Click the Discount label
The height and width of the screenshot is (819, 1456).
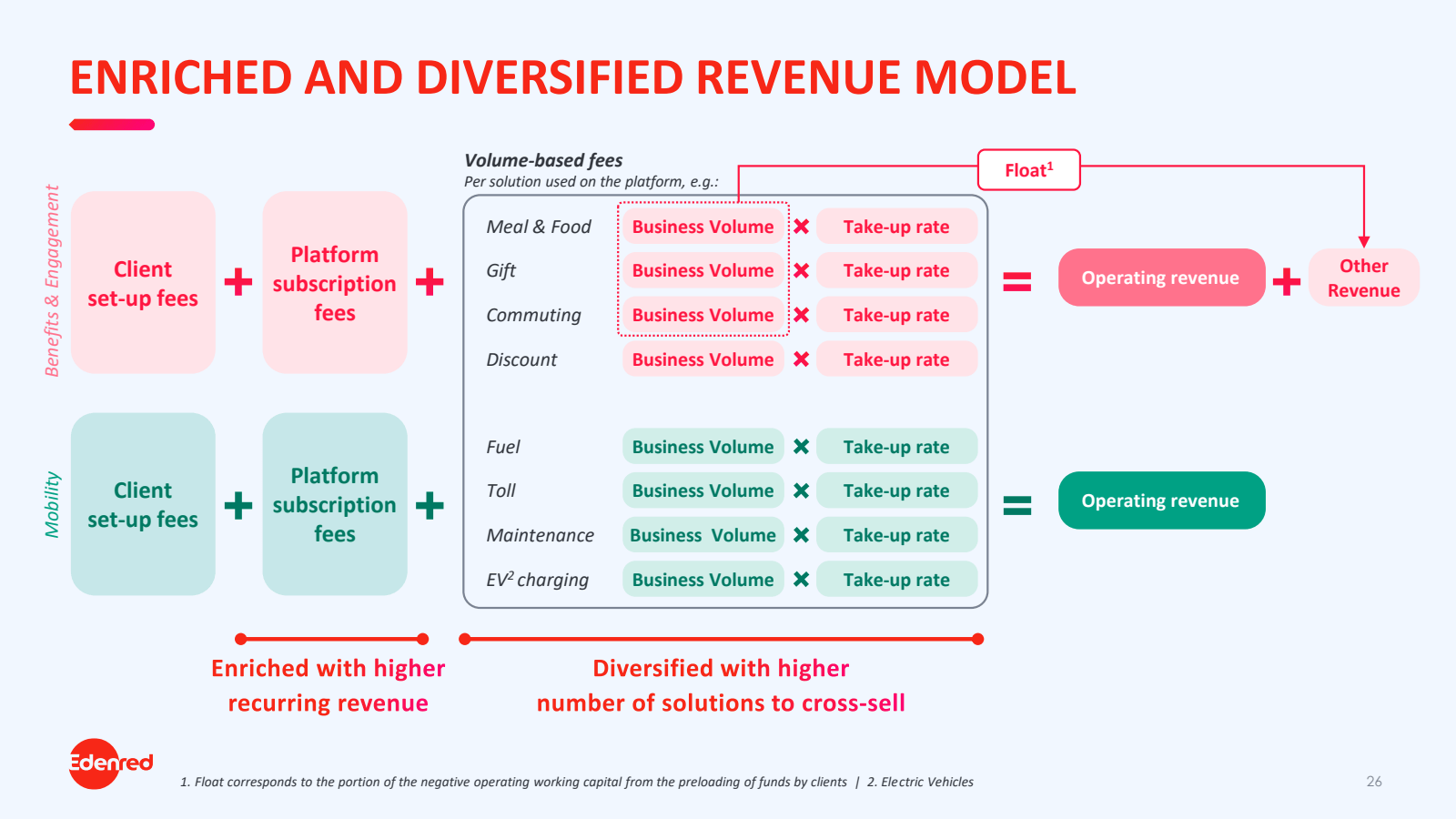521,359
